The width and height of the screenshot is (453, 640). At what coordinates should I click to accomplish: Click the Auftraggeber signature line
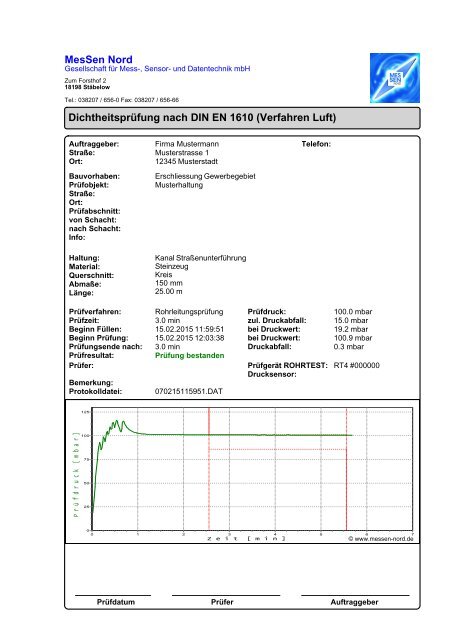coord(355,596)
